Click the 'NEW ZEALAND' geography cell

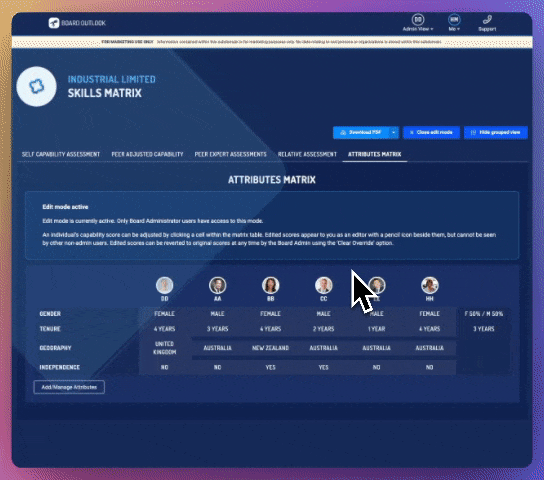pyautogui.click(x=271, y=348)
